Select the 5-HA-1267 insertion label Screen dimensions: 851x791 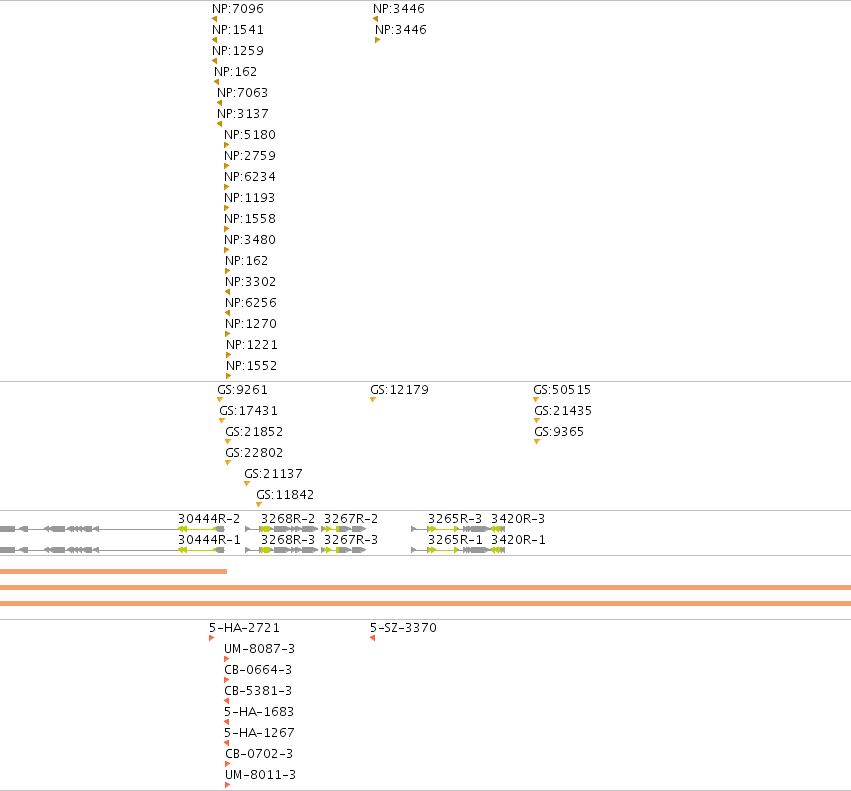259,733
